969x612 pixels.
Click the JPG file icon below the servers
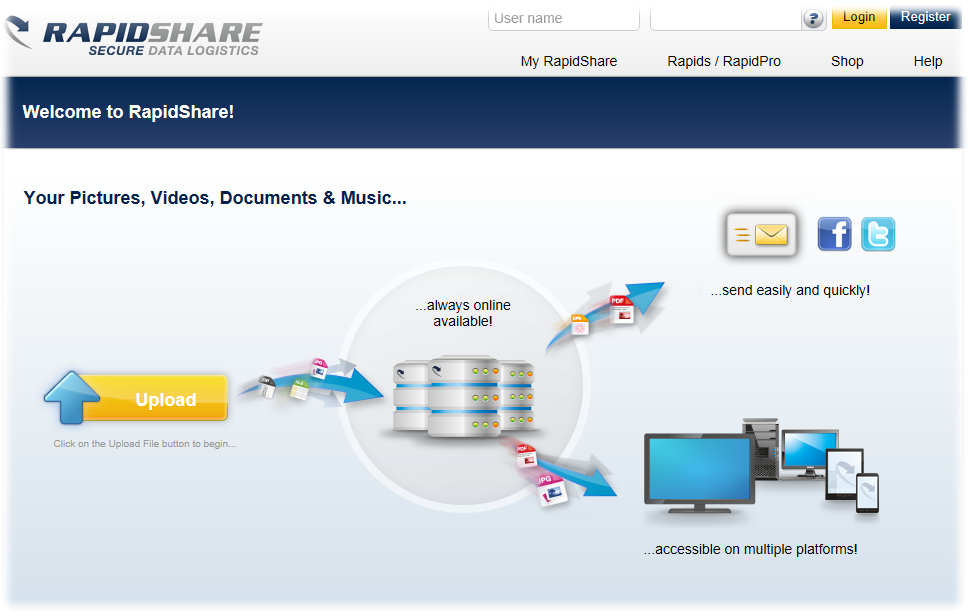coord(551,490)
